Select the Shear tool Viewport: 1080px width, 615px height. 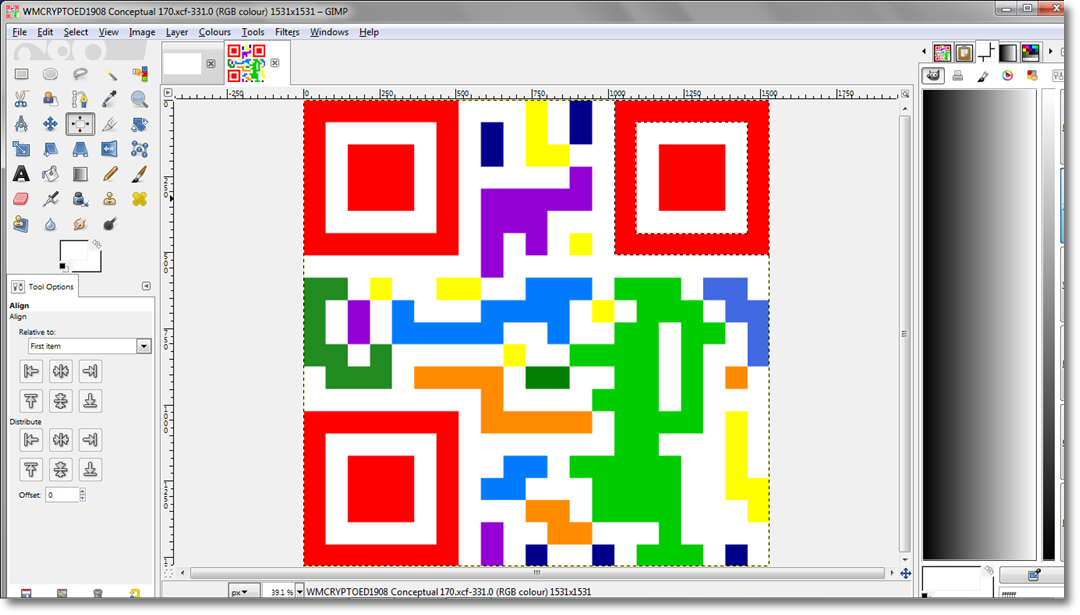[50, 149]
